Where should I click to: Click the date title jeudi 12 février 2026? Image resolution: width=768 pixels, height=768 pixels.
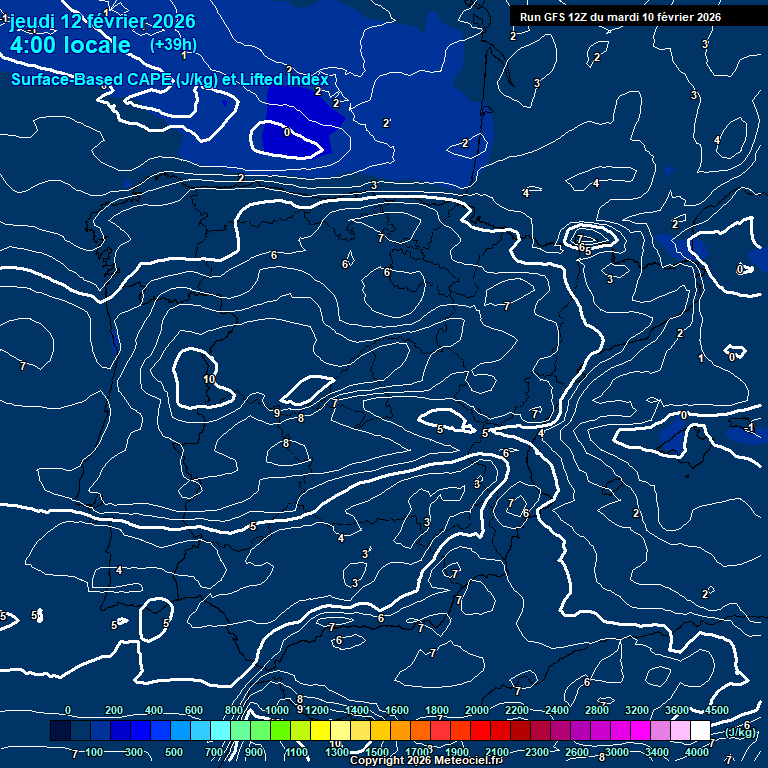tap(102, 21)
